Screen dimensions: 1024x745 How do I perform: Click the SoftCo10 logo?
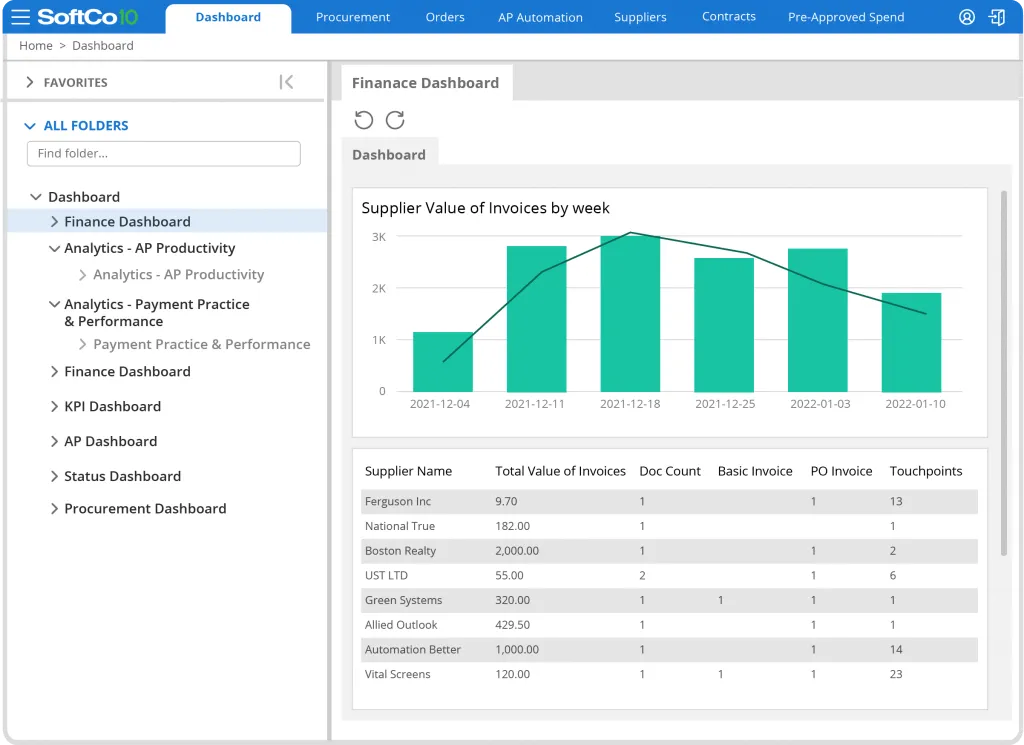pyautogui.click(x=88, y=17)
